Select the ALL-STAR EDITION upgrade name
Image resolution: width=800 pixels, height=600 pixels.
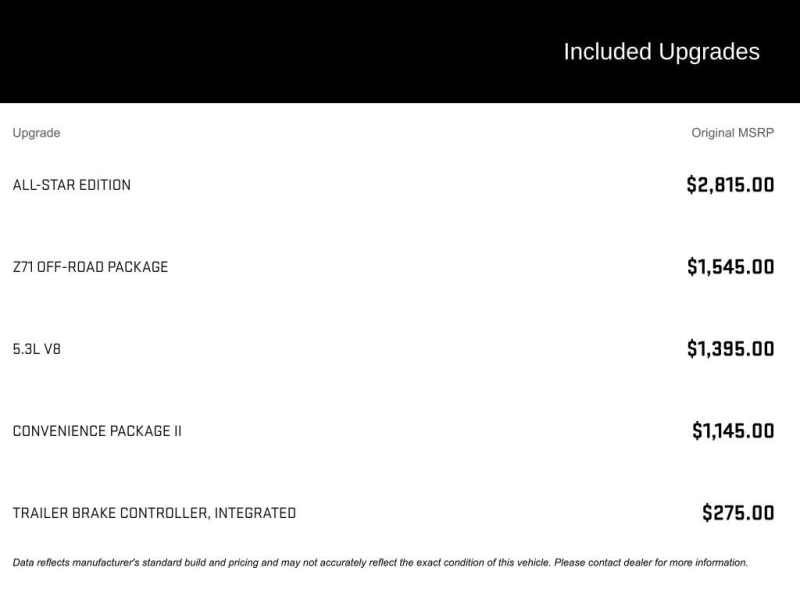coord(71,185)
